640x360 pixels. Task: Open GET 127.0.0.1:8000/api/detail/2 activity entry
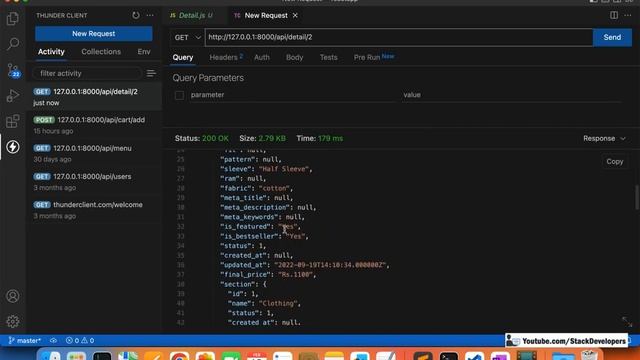point(94,97)
